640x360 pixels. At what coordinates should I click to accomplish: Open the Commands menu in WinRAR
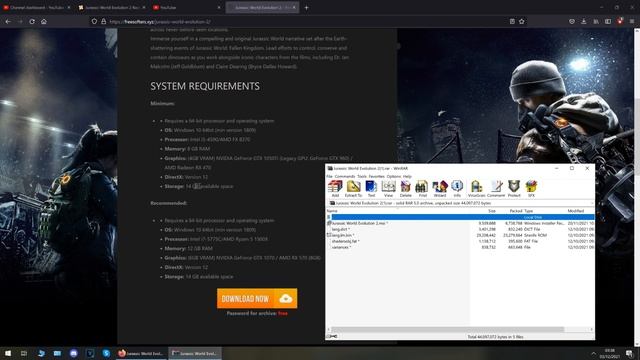[345, 176]
